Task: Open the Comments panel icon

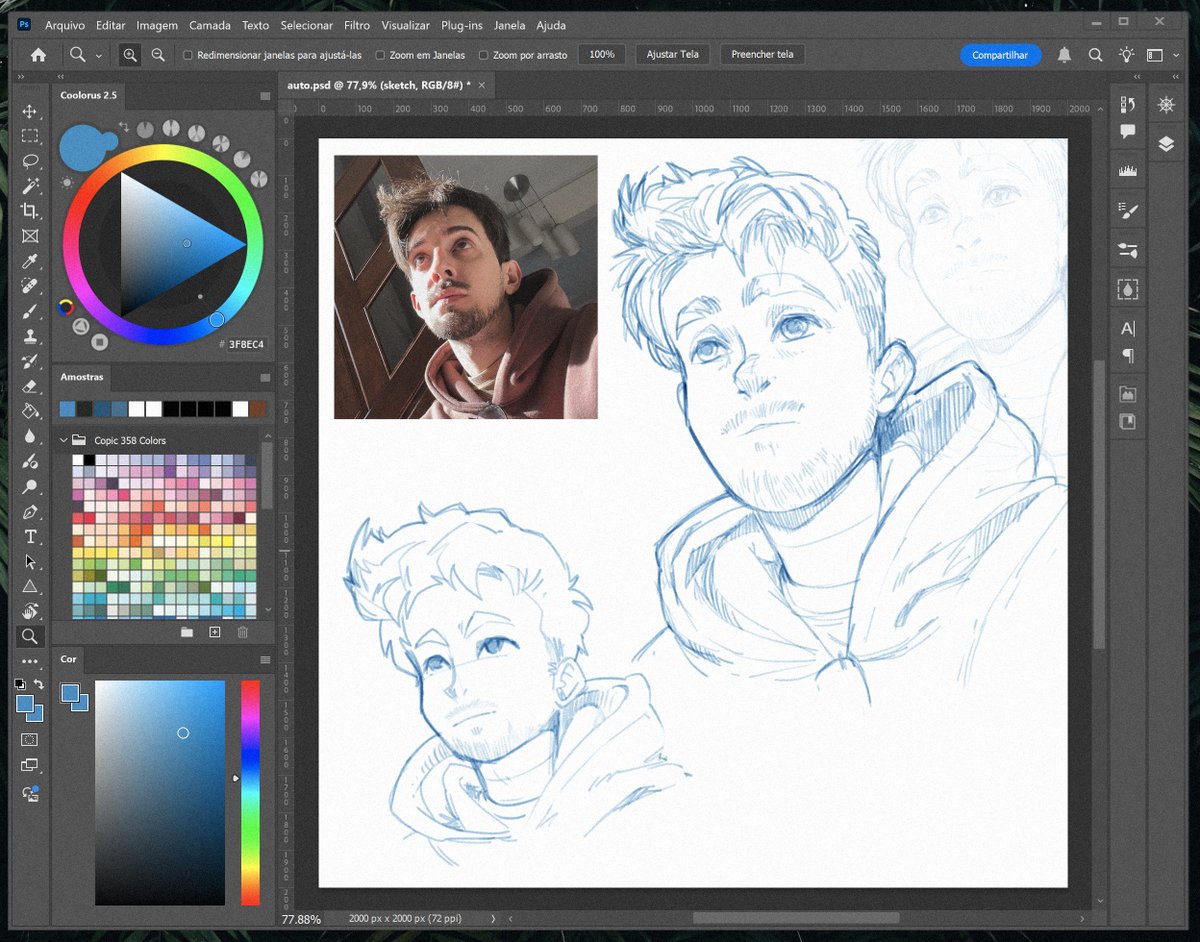Action: 1127,131
